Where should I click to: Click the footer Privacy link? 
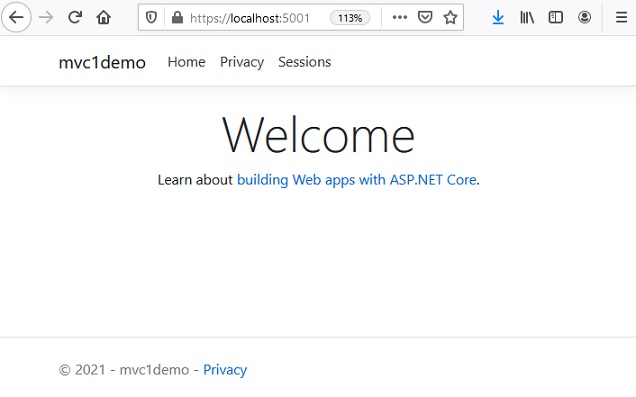225,370
